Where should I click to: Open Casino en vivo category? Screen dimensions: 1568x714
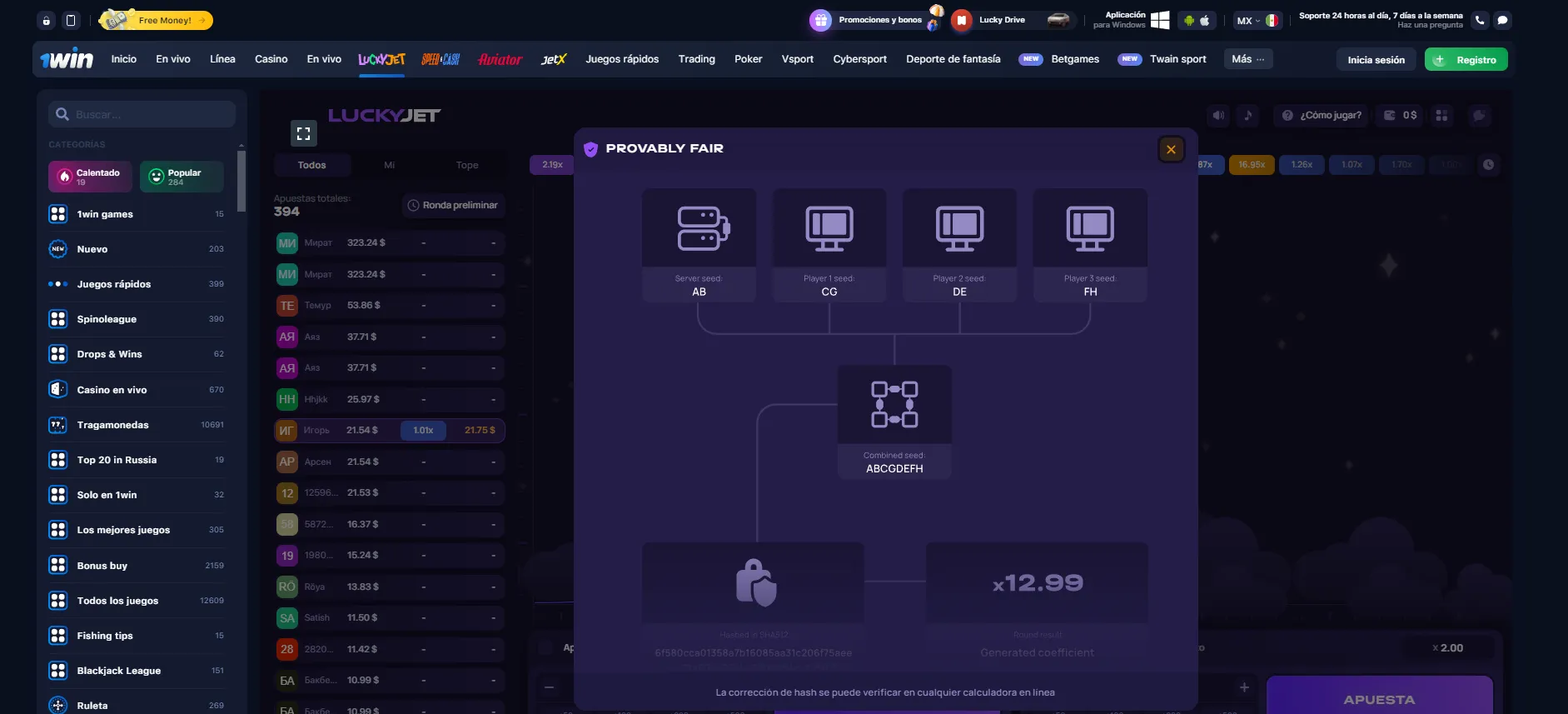pos(137,390)
